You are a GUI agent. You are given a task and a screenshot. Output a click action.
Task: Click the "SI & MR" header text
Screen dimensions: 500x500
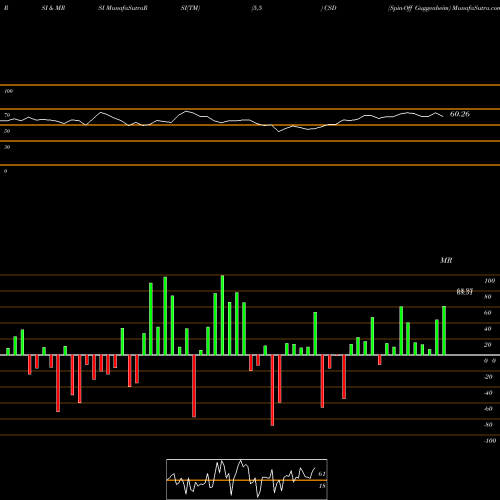coord(53,8)
